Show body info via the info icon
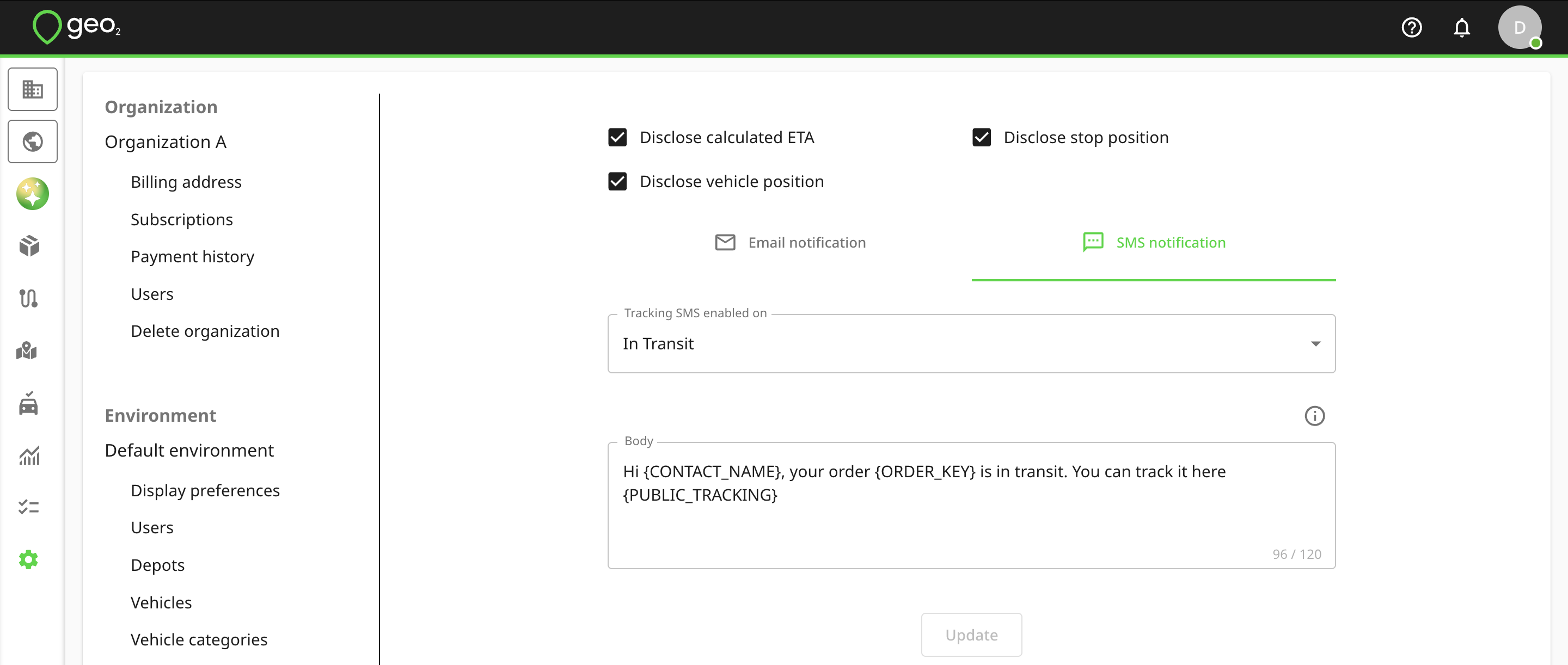 pos(1314,416)
